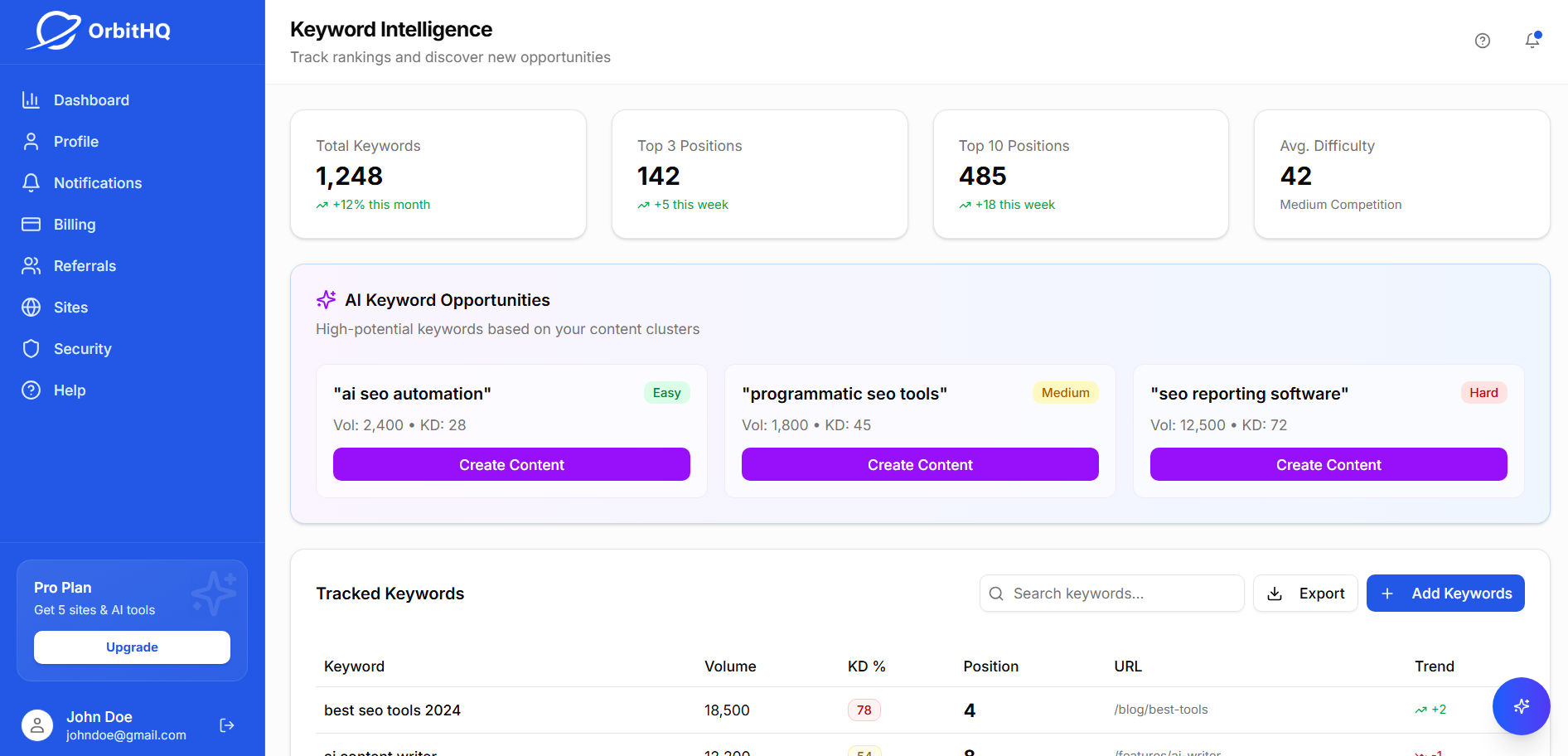Click the magnifier icon in keyword search
Viewport: 1568px width, 756px height.
(997, 594)
